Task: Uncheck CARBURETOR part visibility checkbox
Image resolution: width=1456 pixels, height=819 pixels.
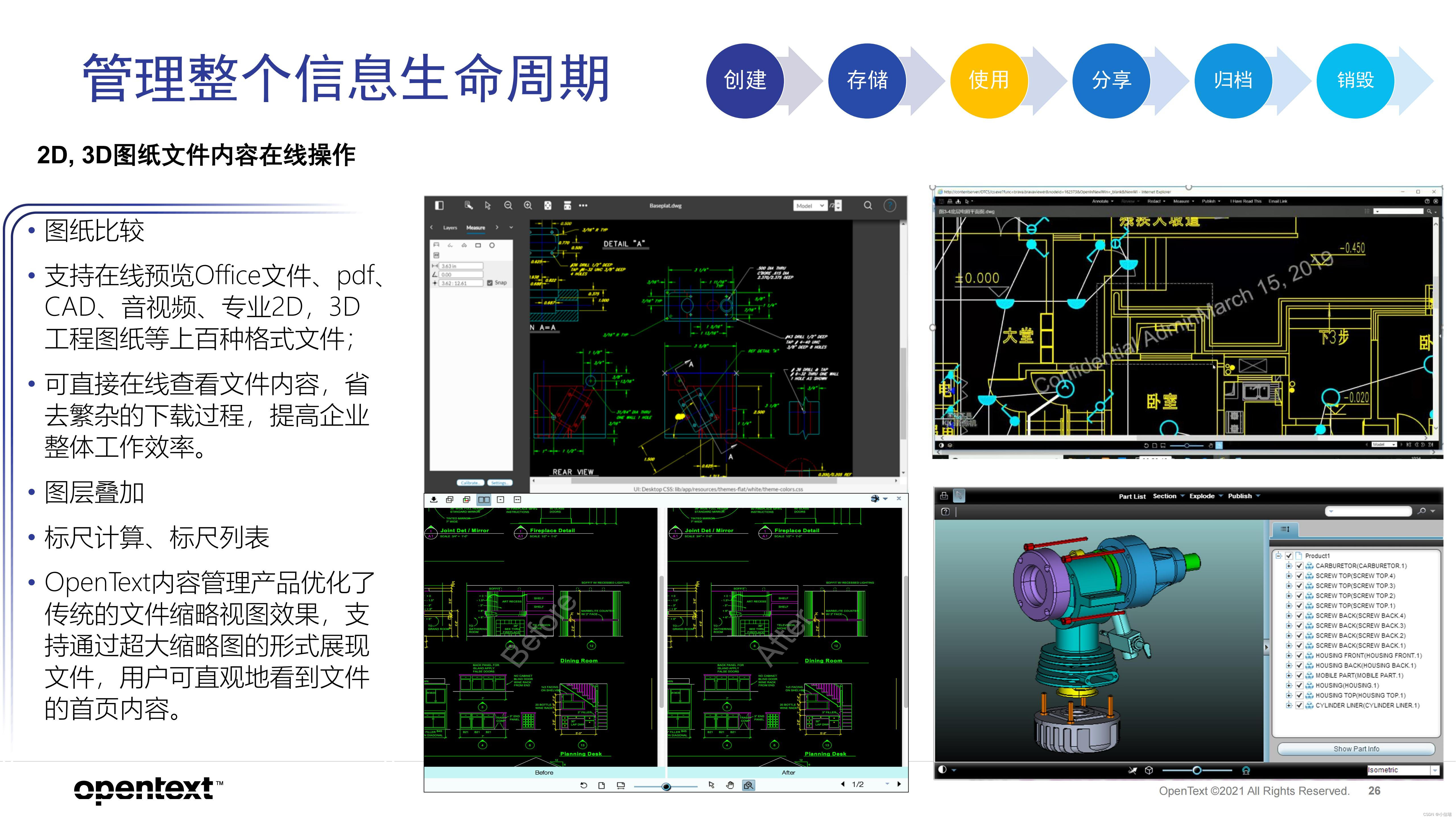Action: (1299, 566)
